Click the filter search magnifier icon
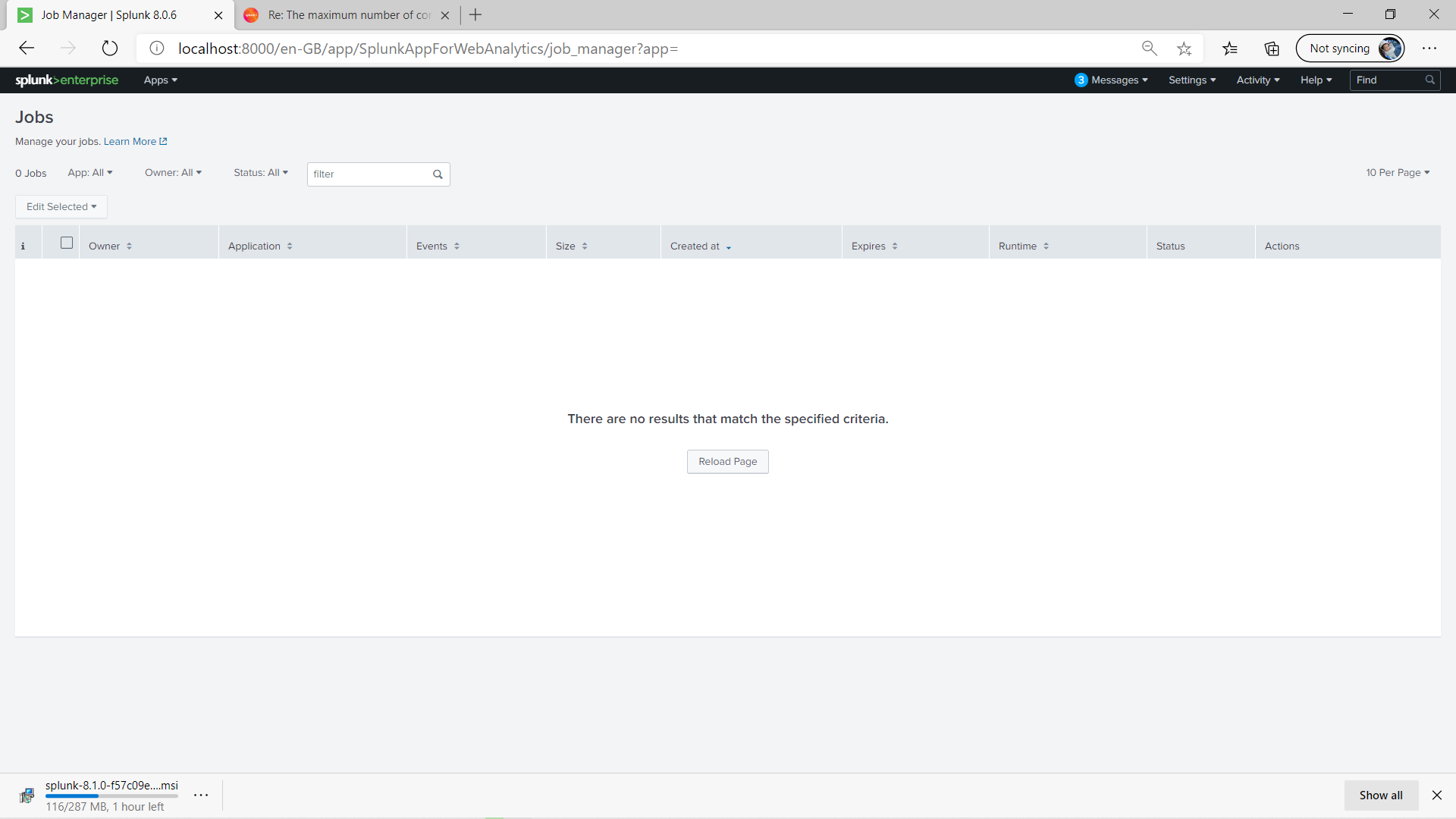This screenshot has width=1456, height=819. [438, 174]
